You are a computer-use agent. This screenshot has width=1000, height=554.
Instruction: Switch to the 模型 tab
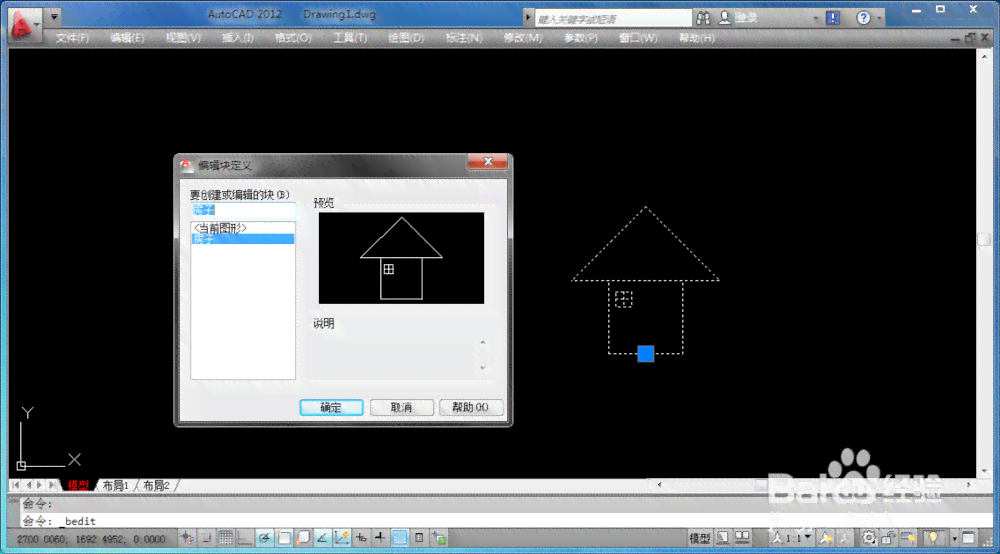[78, 485]
